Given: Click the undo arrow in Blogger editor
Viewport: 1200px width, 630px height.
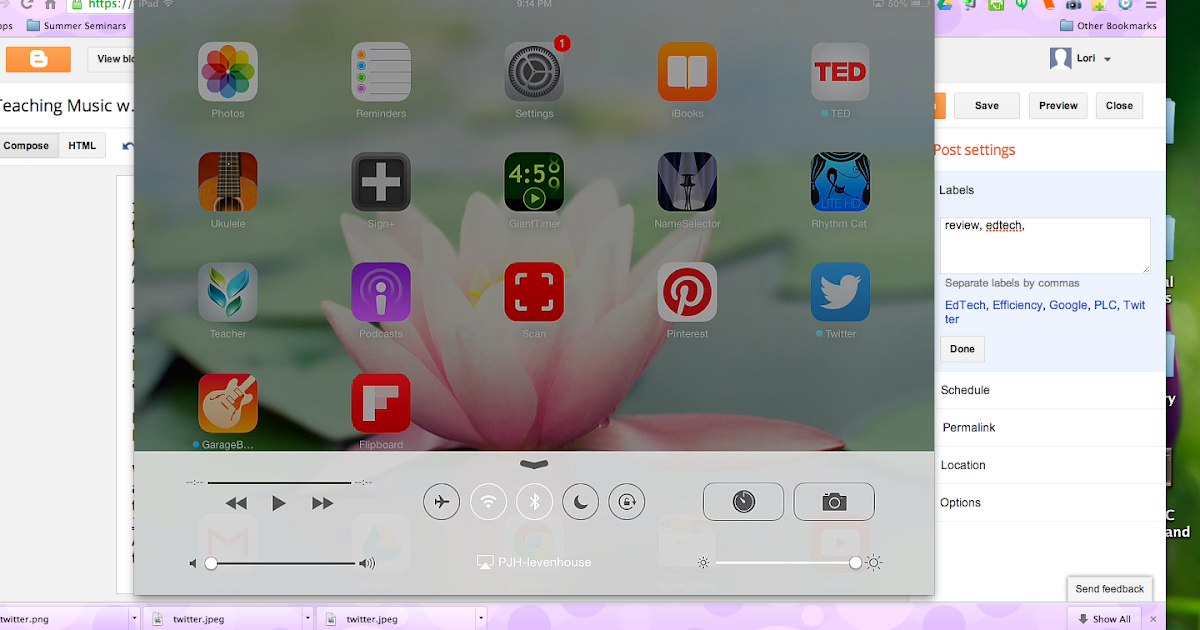Looking at the screenshot, I should (126, 146).
